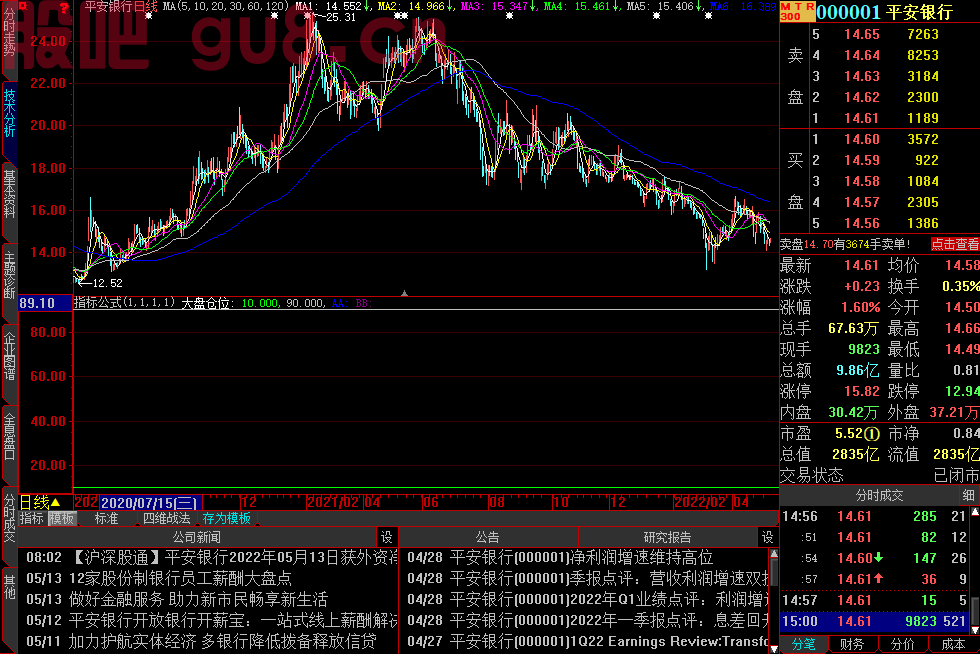Click the 细 detail button
Image resolution: width=980 pixels, height=654 pixels.
pos(969,496)
